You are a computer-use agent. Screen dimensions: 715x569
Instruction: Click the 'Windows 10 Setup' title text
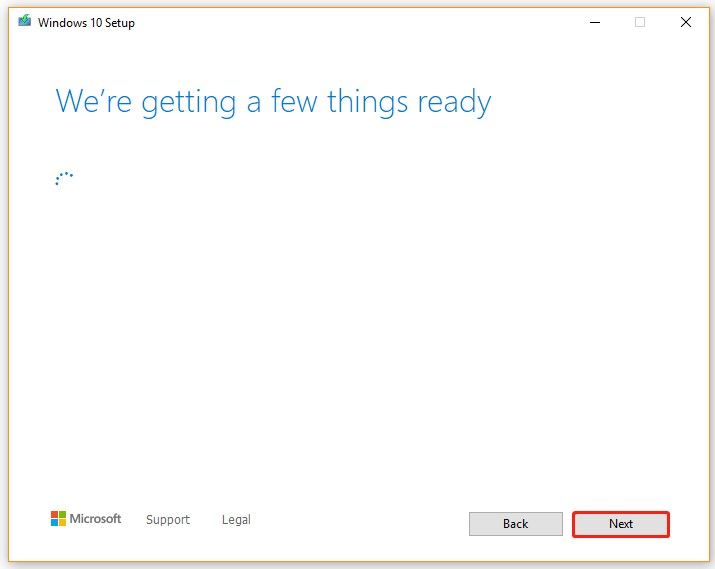(x=86, y=23)
